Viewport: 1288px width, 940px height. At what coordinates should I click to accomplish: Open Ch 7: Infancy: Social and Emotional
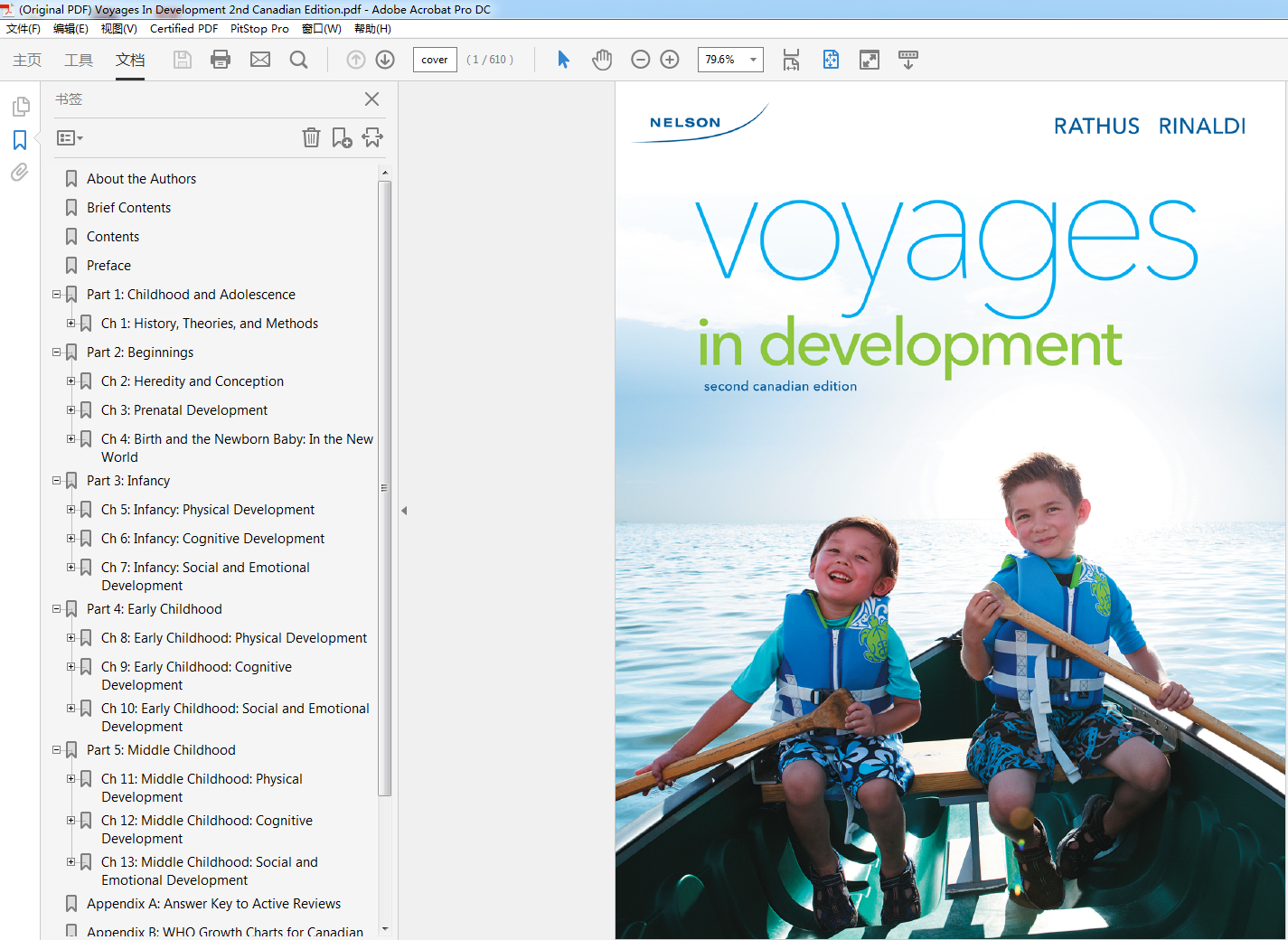tap(205, 577)
